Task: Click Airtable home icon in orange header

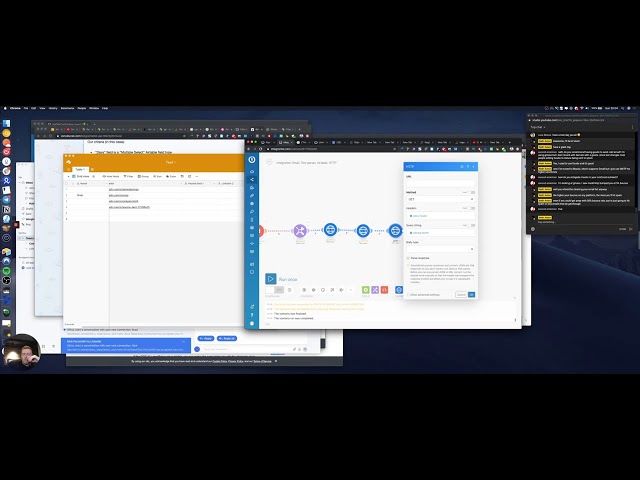Action: click(x=69, y=162)
